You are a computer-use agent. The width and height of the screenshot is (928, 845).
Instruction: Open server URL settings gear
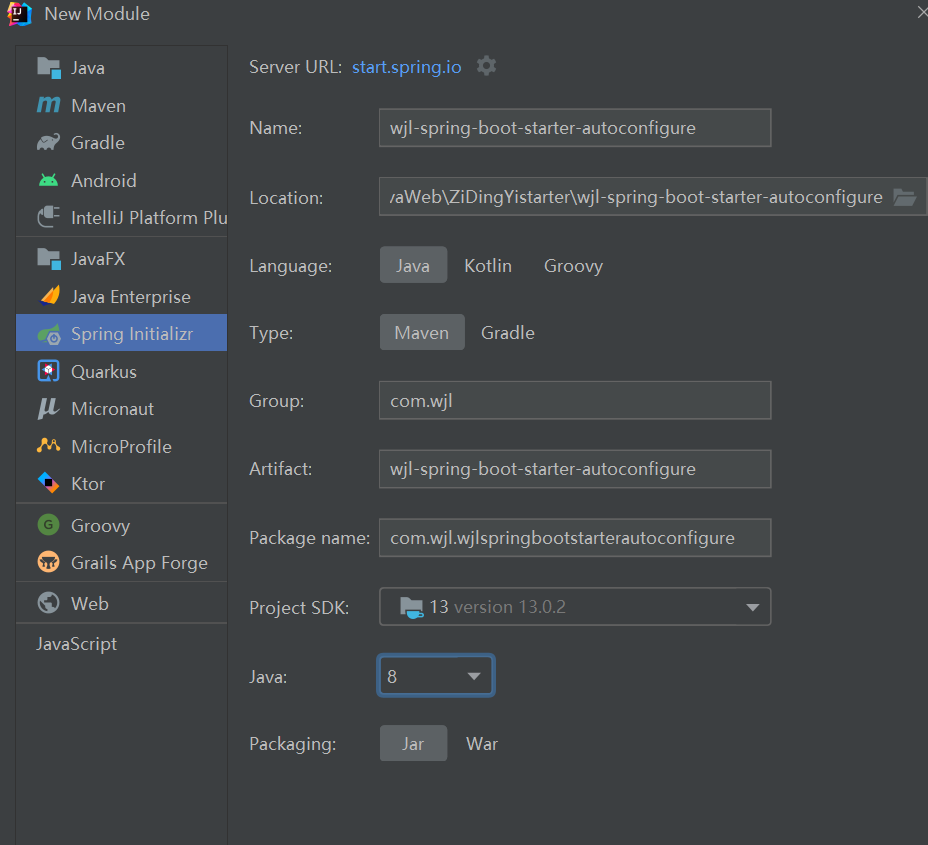[x=486, y=66]
